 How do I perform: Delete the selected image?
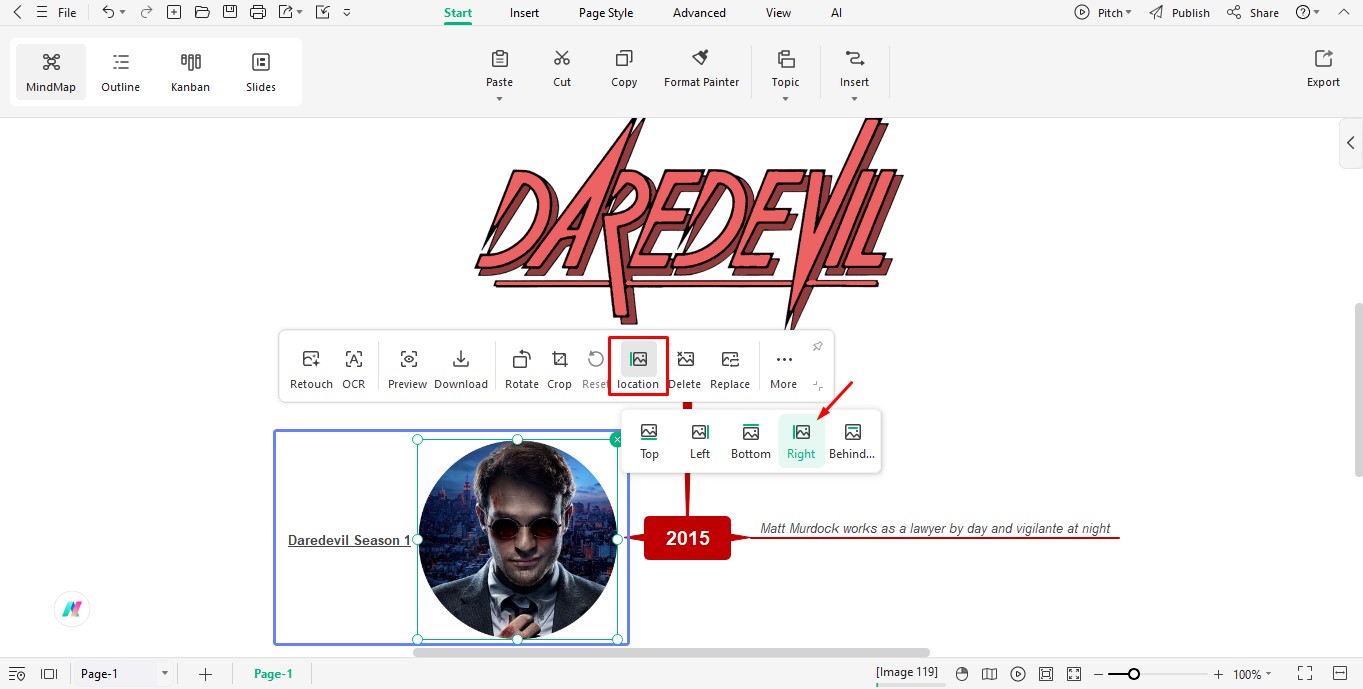(x=685, y=368)
